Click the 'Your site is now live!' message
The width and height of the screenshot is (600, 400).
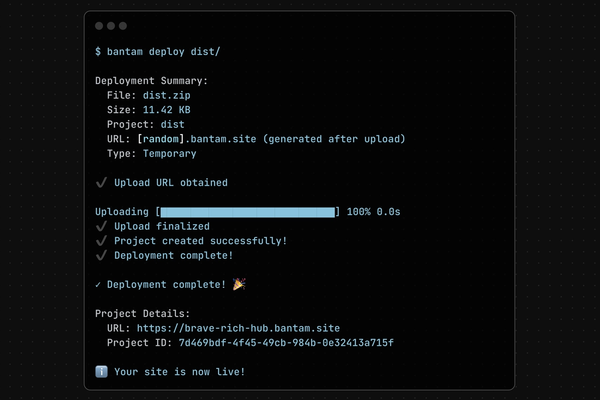pos(179,372)
